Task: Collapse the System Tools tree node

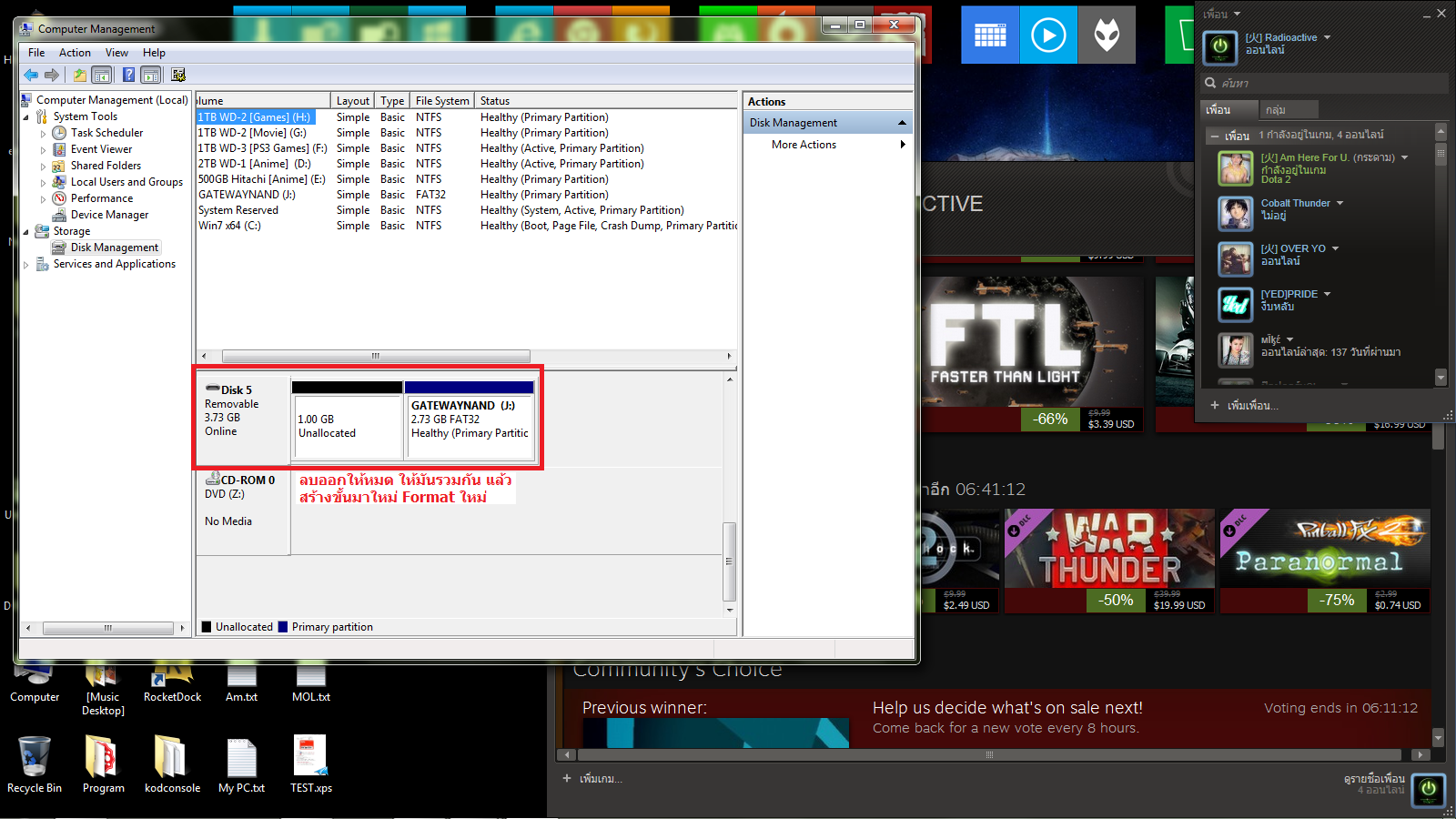Action: click(x=25, y=116)
